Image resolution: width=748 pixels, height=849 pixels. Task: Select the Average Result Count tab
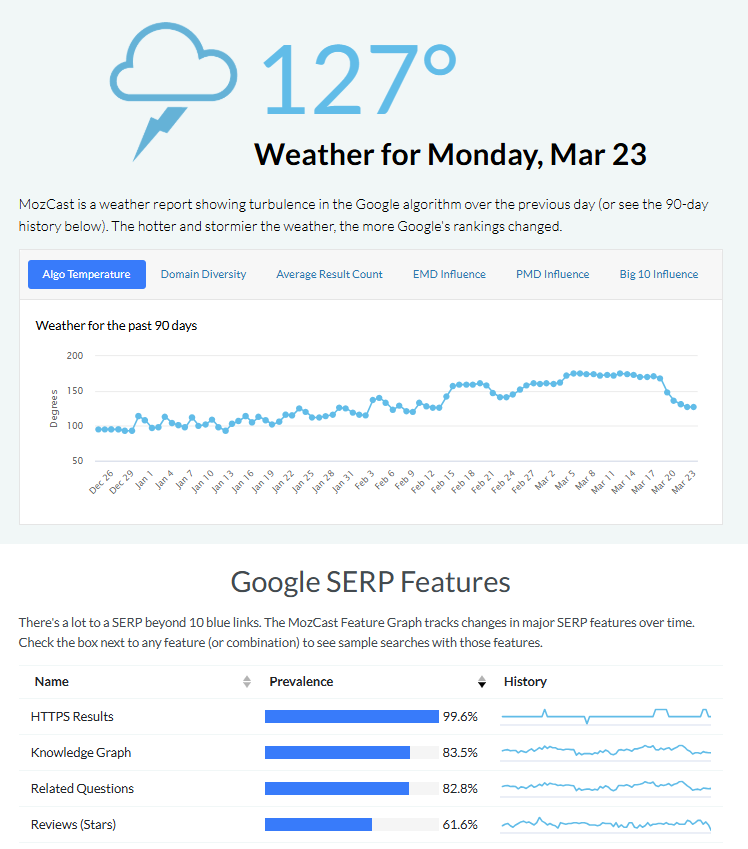point(329,274)
